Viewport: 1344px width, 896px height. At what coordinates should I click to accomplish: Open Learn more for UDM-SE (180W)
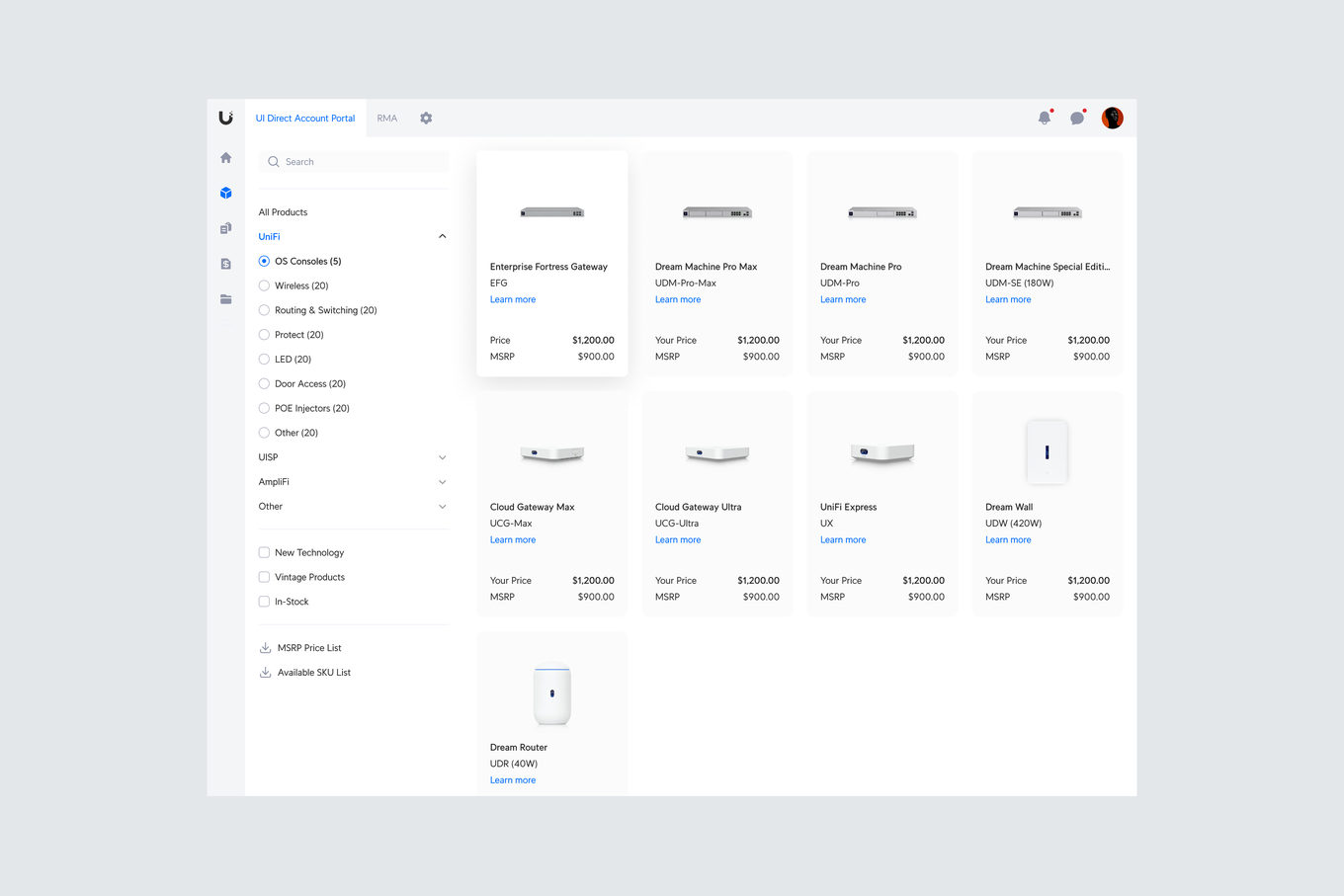(1008, 300)
